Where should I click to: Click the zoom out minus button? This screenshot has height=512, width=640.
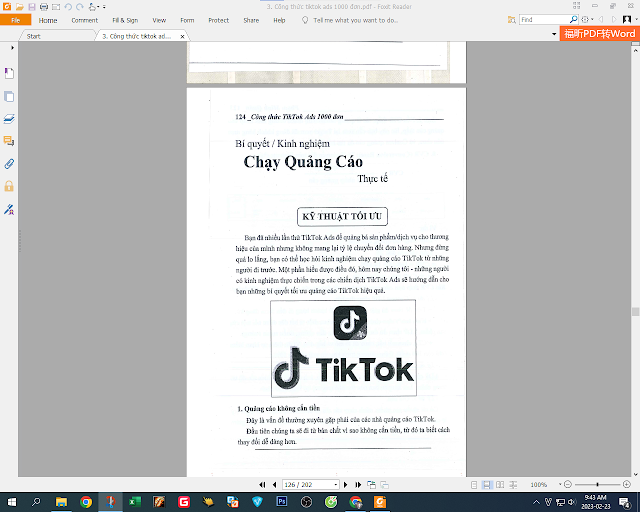point(567,485)
